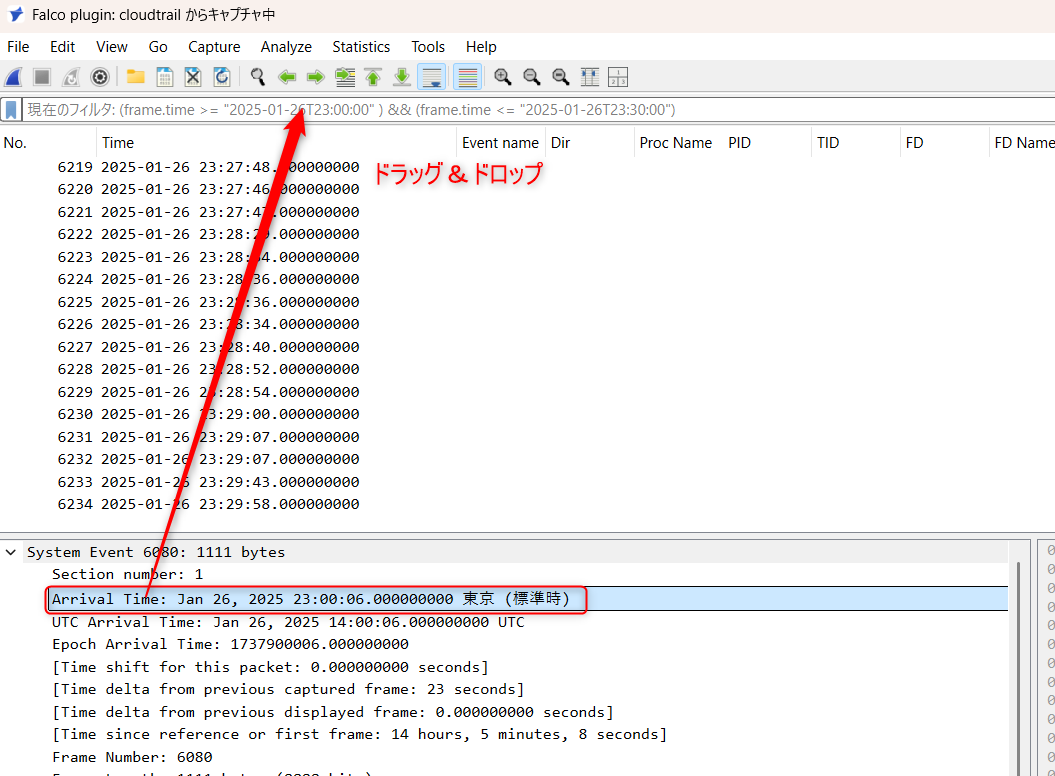
Task: Select event row 6234 at 23:29:58
Action: (528, 504)
